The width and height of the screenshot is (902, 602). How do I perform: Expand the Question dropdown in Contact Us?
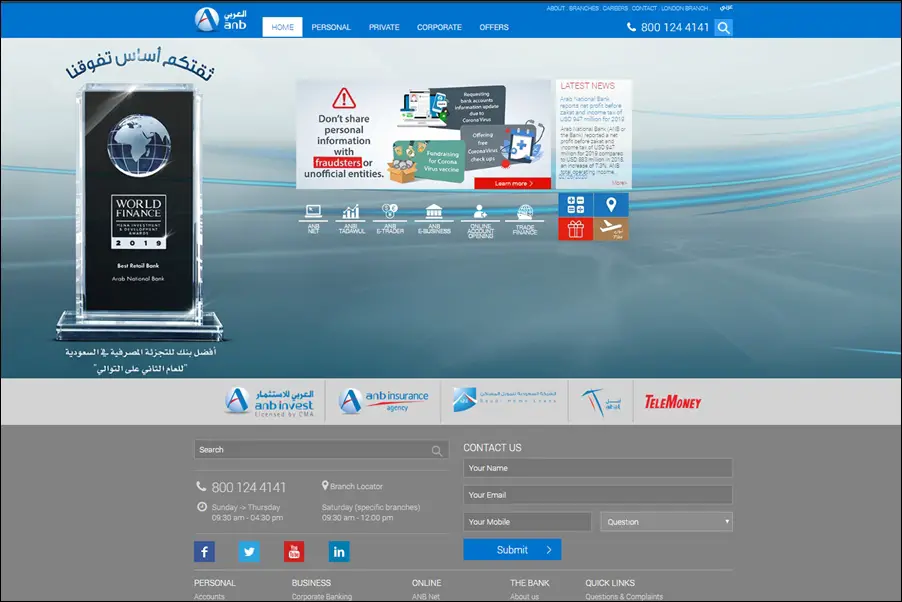point(667,522)
